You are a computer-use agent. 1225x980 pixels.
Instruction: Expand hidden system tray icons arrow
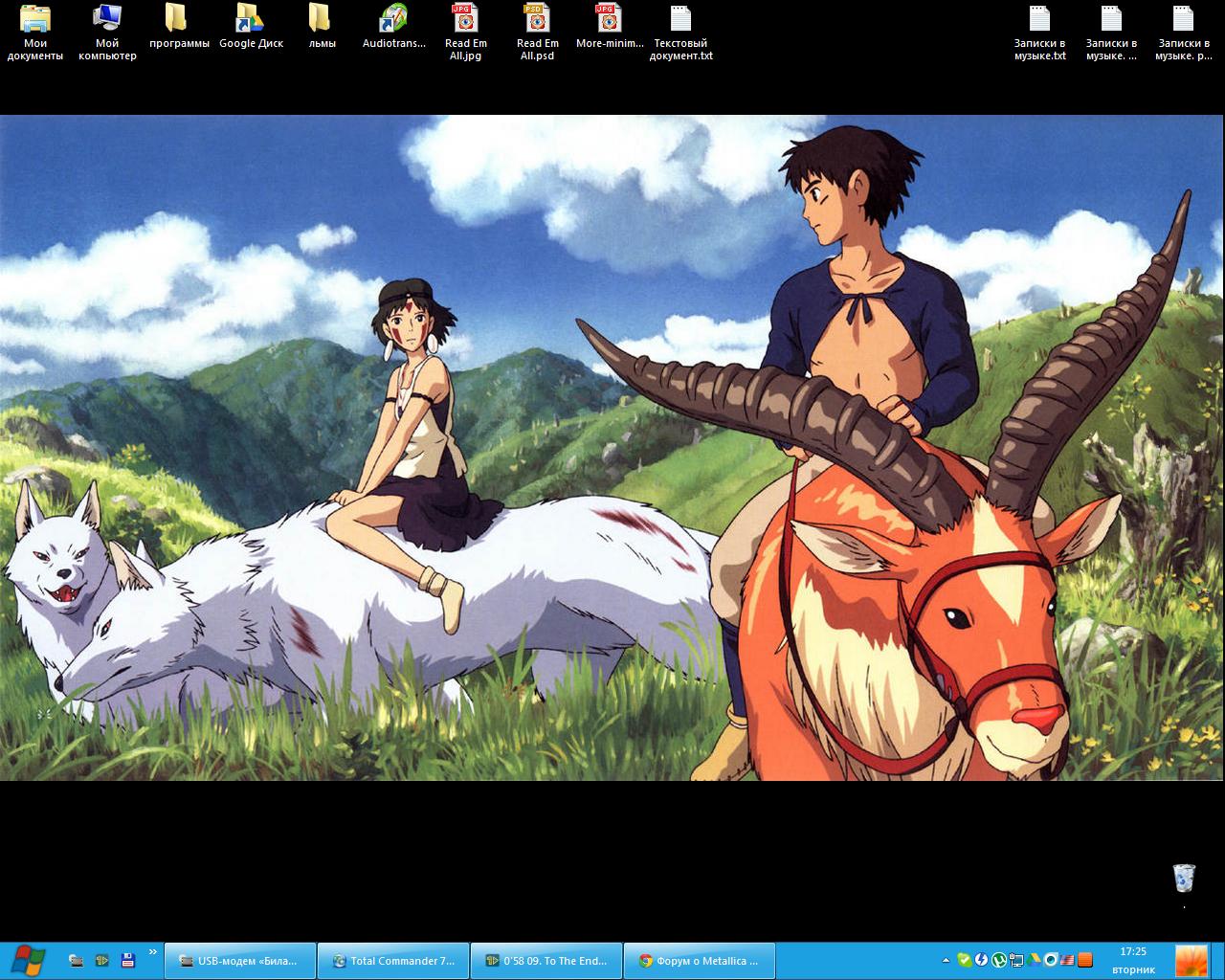947,960
